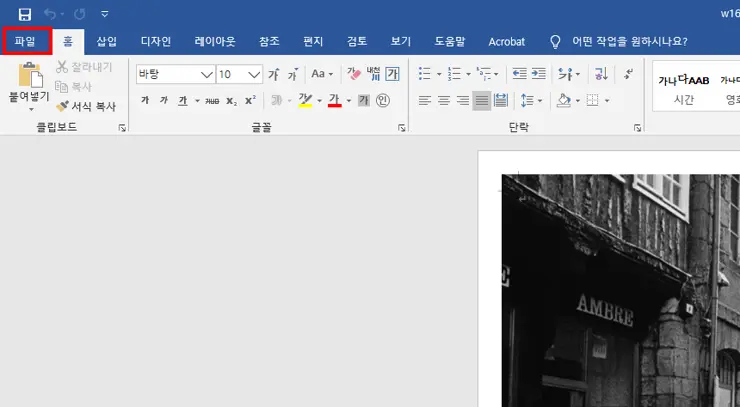Toggle bold formatting
Viewport: 740px width, 407px height.
pos(145,100)
